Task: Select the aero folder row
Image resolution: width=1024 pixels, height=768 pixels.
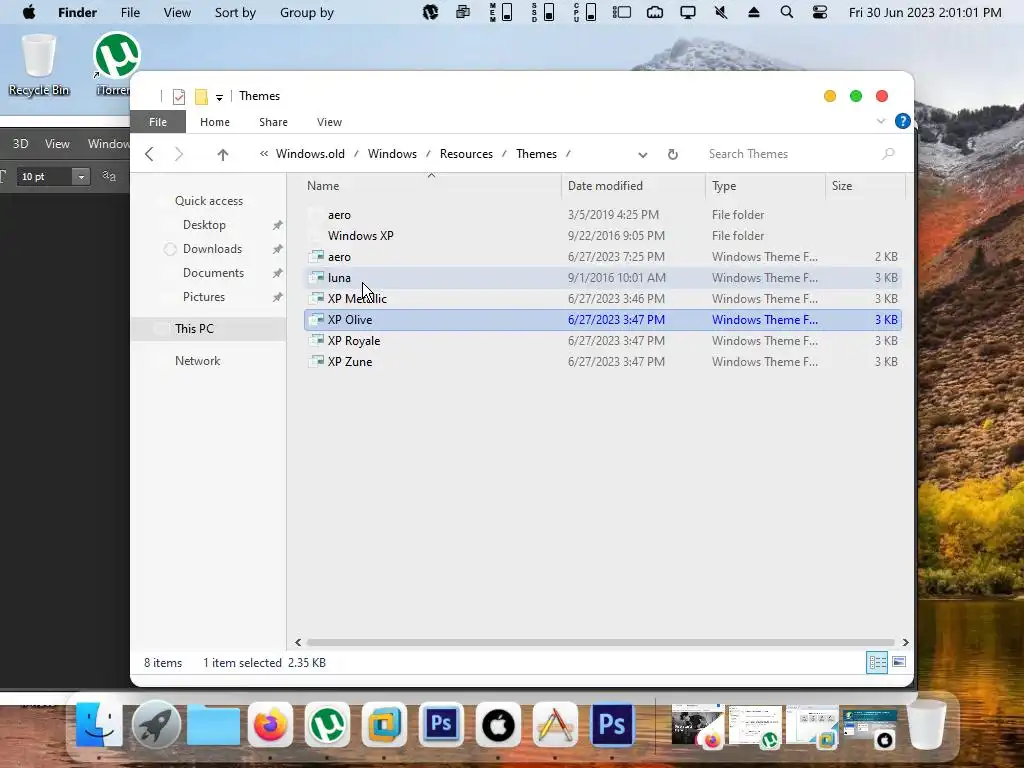Action: [x=602, y=215]
